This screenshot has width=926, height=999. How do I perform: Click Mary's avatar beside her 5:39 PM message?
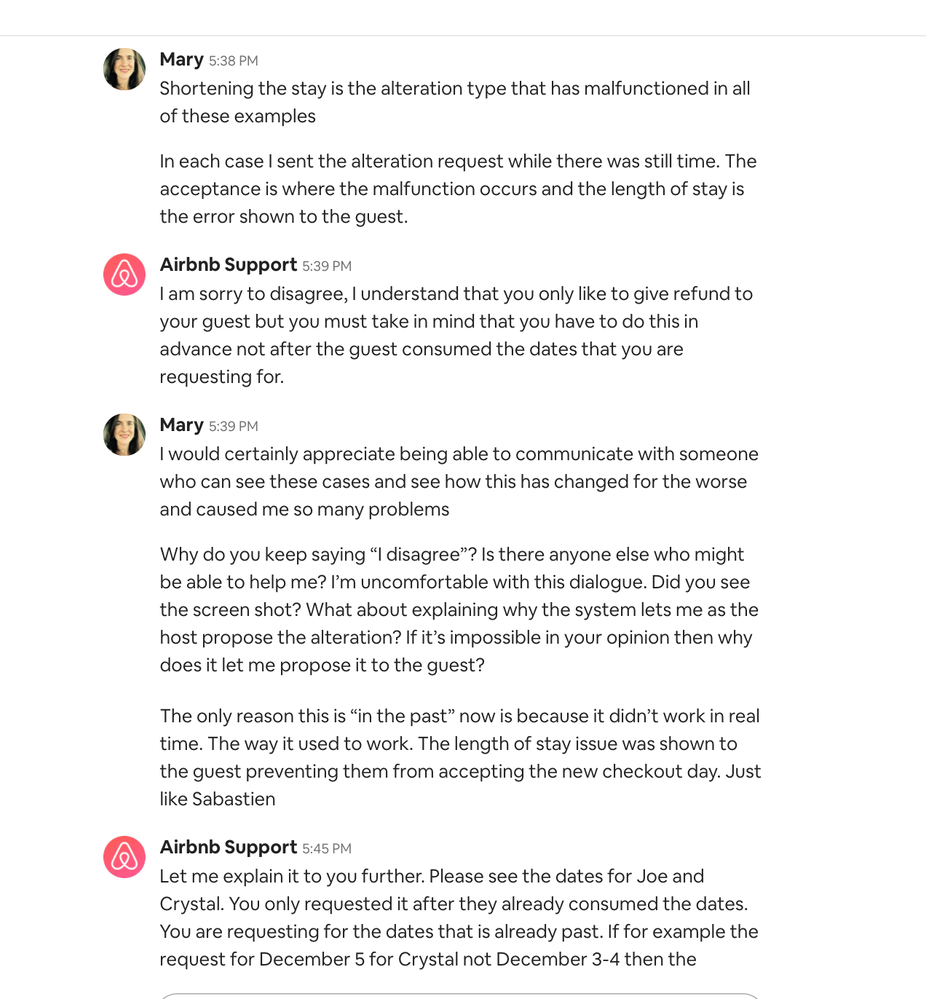coord(124,434)
